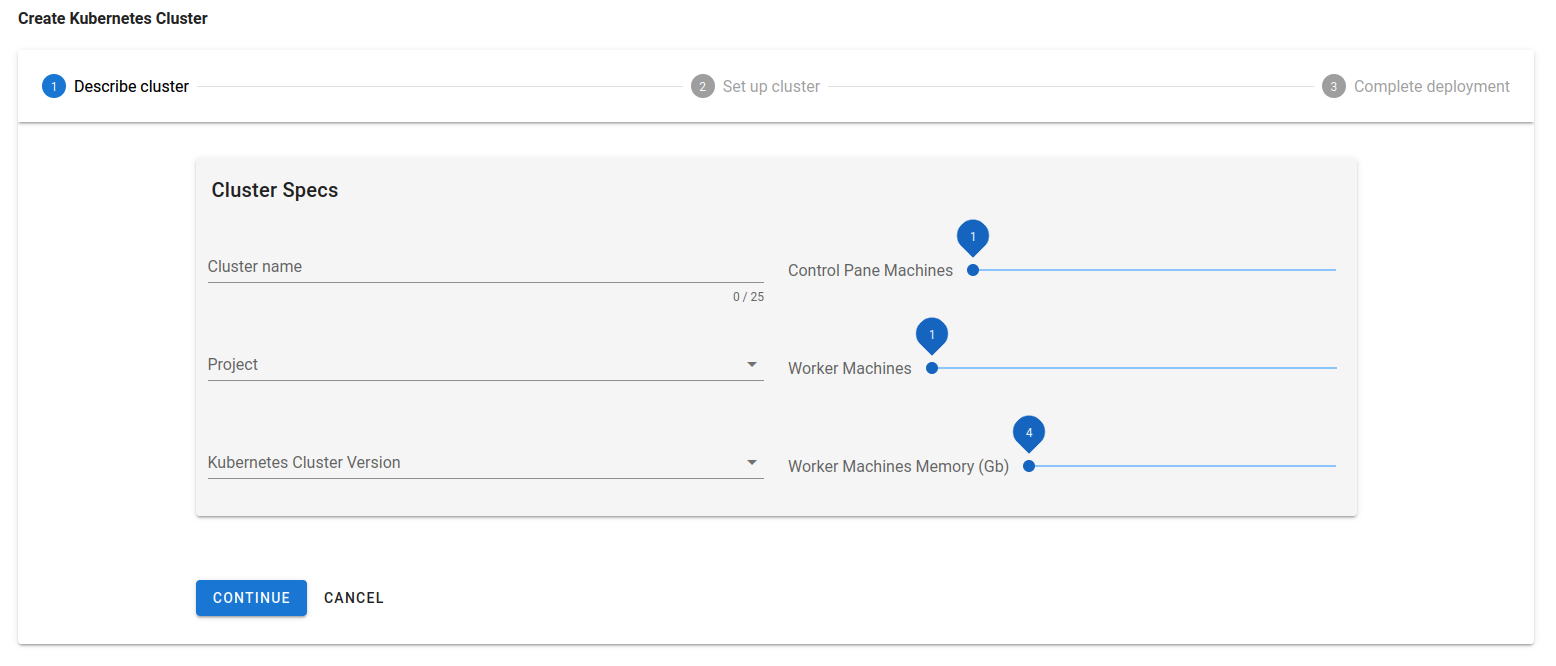Click the Worker Machines slider handle
Viewport: 1556px width, 666px height.
click(x=932, y=368)
